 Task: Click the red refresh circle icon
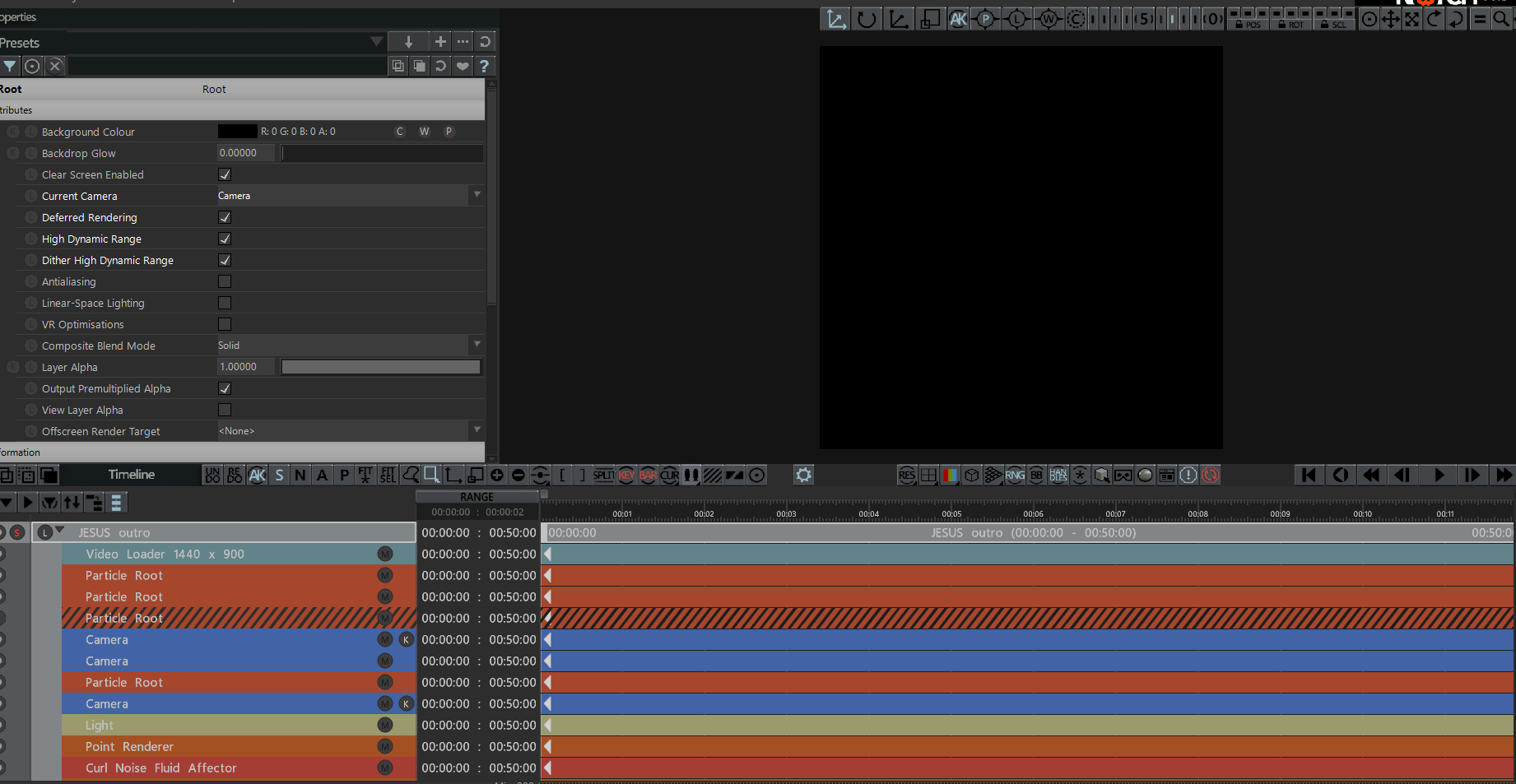pos(1210,475)
